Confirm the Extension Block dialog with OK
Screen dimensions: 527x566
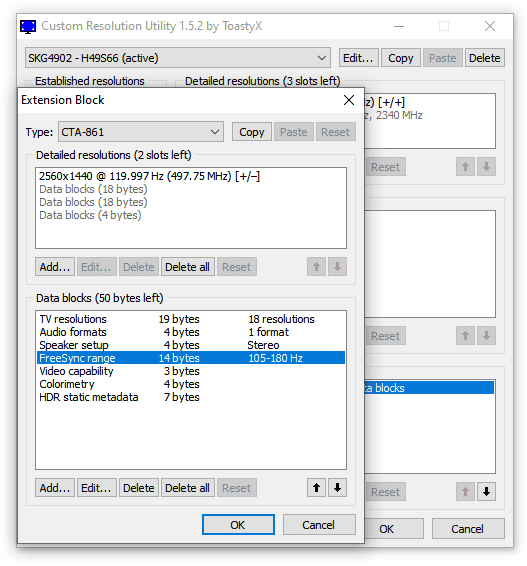tap(238, 524)
